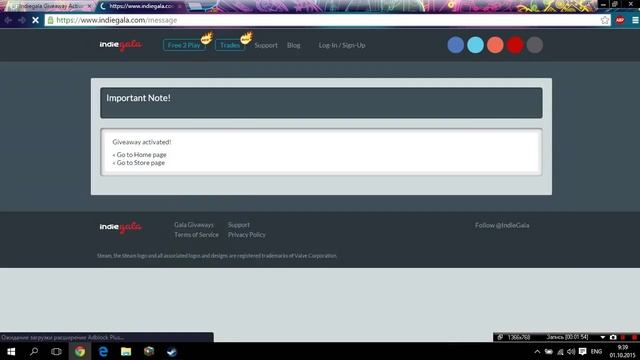Open the Windows Start menu
Viewport: 640px width, 360px height.
[x=11, y=351]
